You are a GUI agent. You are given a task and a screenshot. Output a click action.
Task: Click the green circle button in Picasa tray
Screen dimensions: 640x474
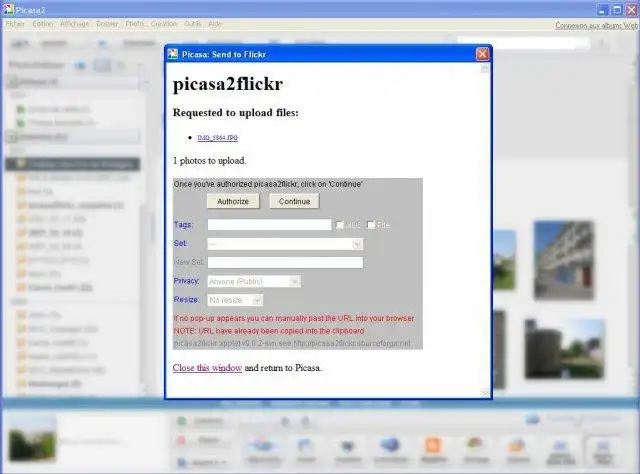pyautogui.click(x=182, y=421)
